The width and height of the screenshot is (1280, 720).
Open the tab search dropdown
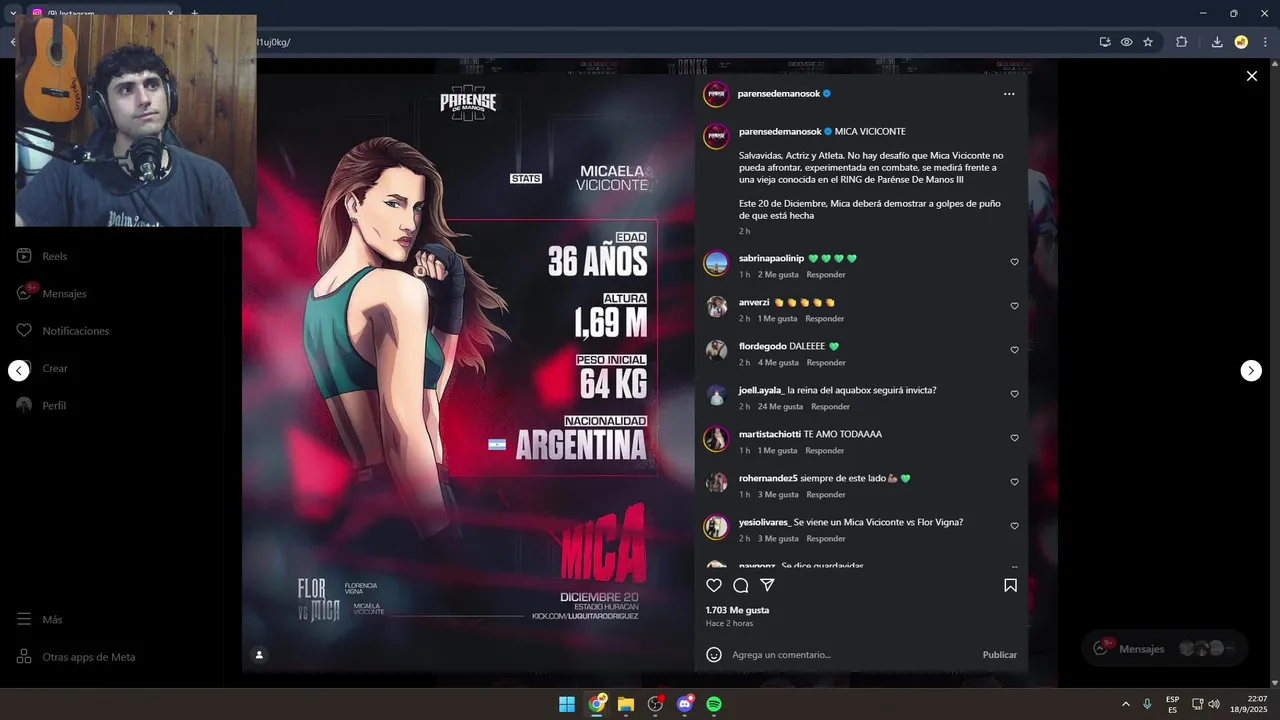[13, 14]
